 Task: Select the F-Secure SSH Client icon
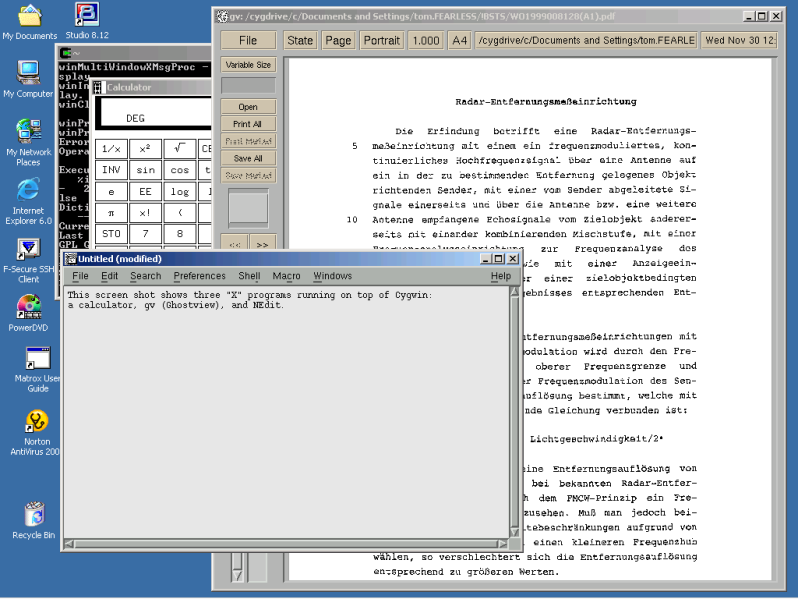28,261
